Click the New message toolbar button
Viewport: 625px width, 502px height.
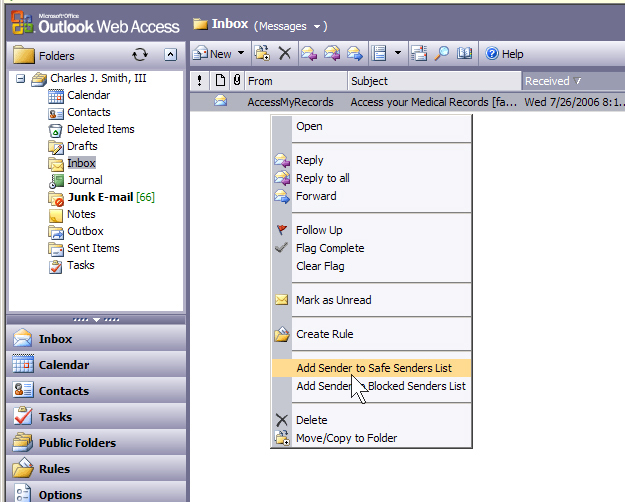(212, 54)
